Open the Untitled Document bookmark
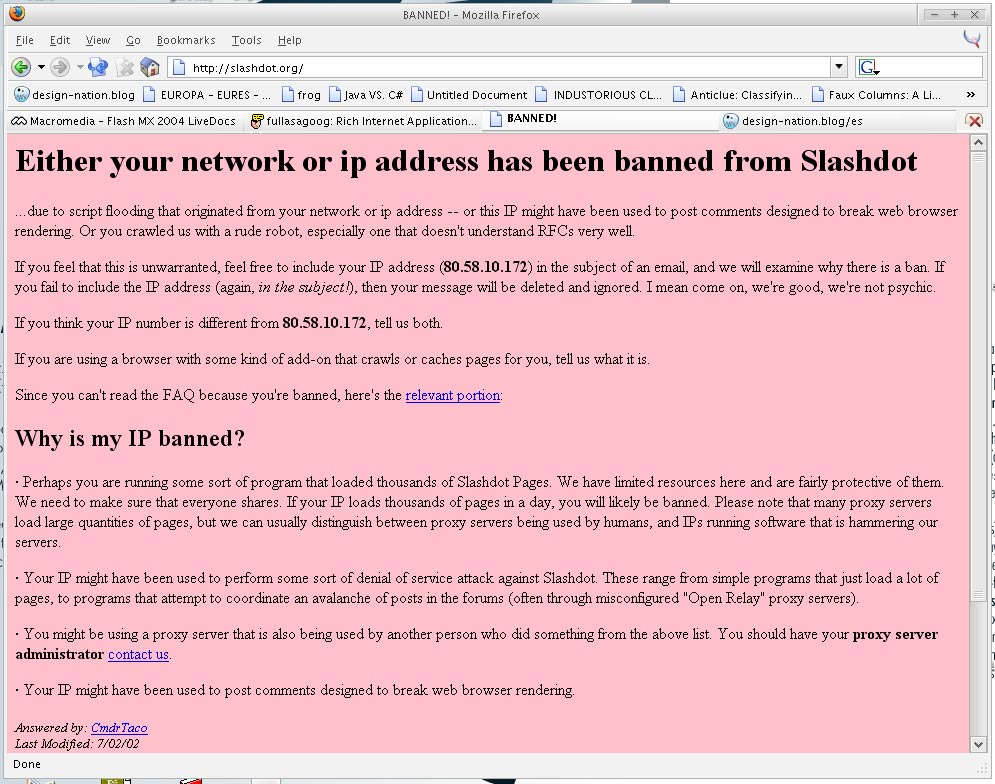The image size is (995, 784). [x=469, y=95]
